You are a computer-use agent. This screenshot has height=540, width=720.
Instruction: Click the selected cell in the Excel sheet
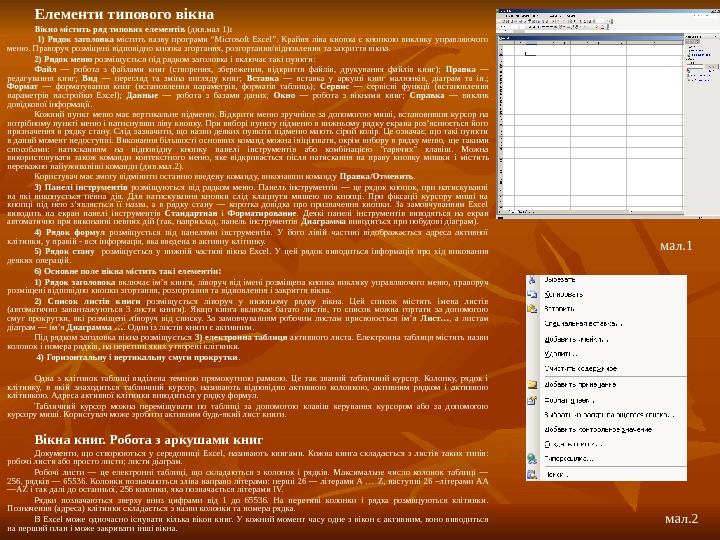click(x=531, y=54)
